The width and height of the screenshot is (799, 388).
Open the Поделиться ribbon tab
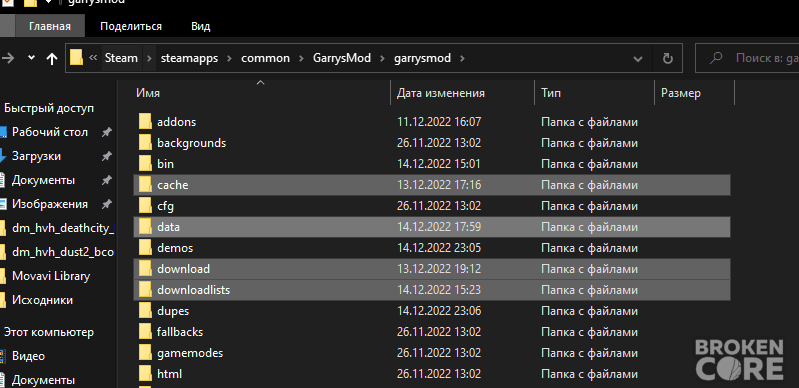coord(131,27)
